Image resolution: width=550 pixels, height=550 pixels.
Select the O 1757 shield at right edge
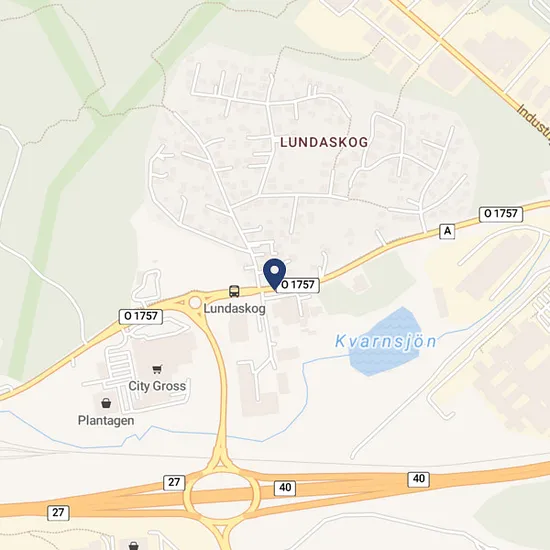(501, 214)
